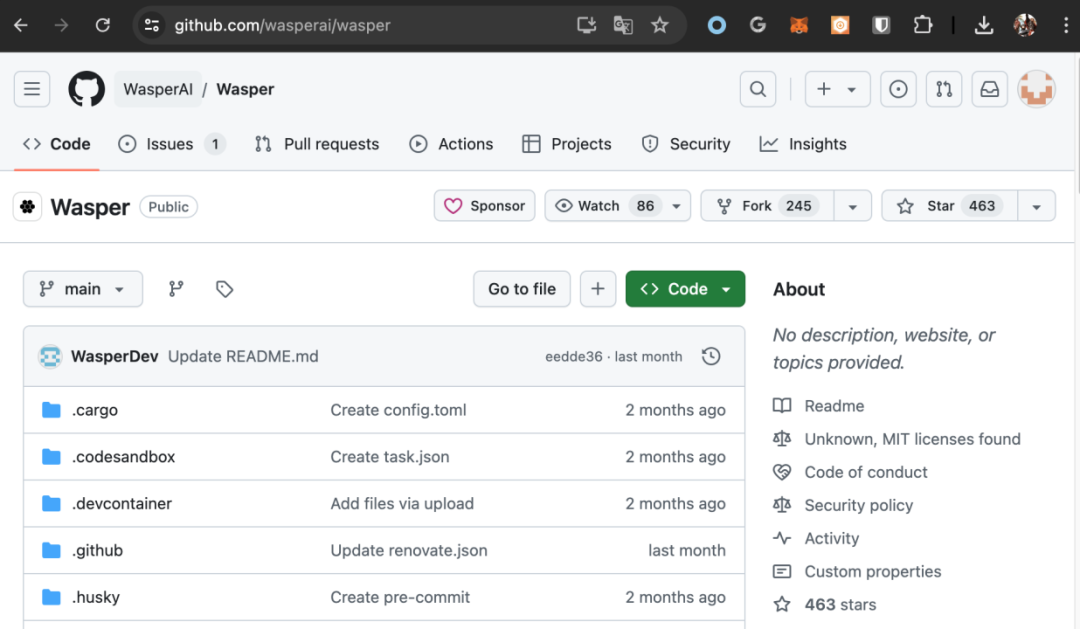
Task: Open Activity link in About
Action: point(832,538)
